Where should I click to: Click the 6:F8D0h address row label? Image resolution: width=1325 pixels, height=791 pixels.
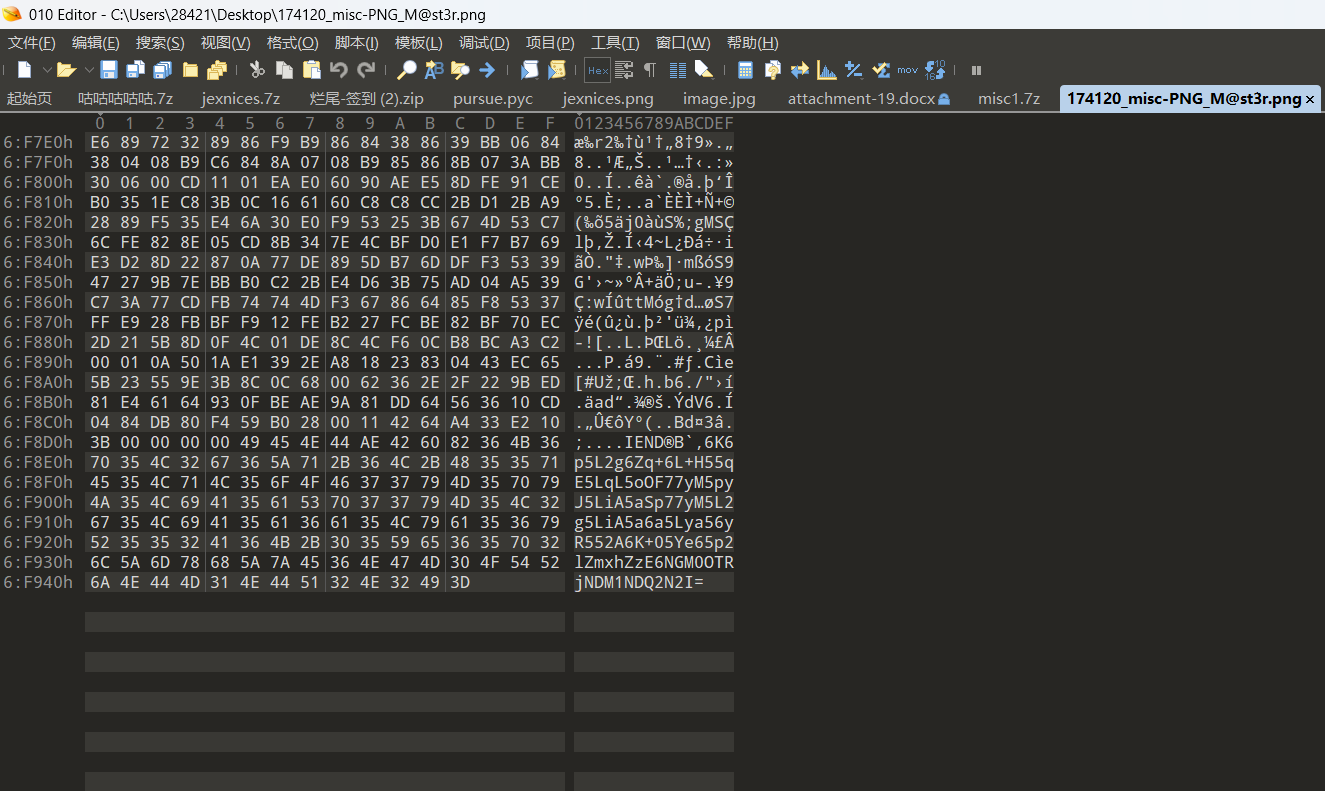[38, 442]
